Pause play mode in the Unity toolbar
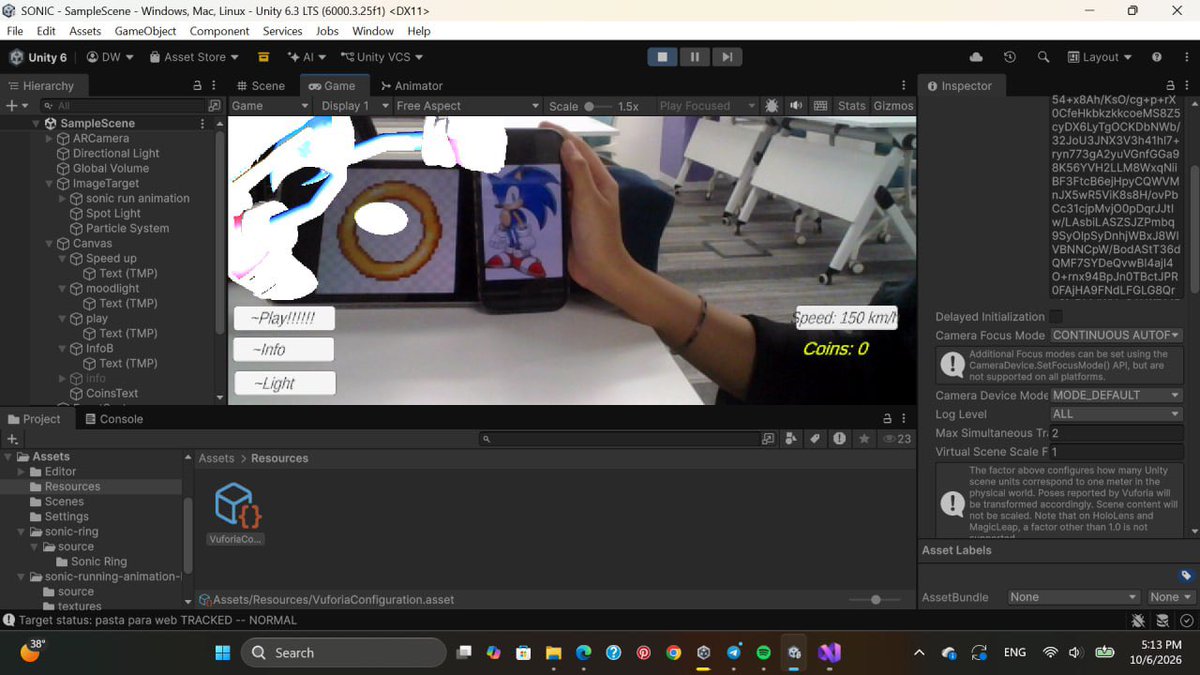The height and width of the screenshot is (675, 1200). click(694, 57)
